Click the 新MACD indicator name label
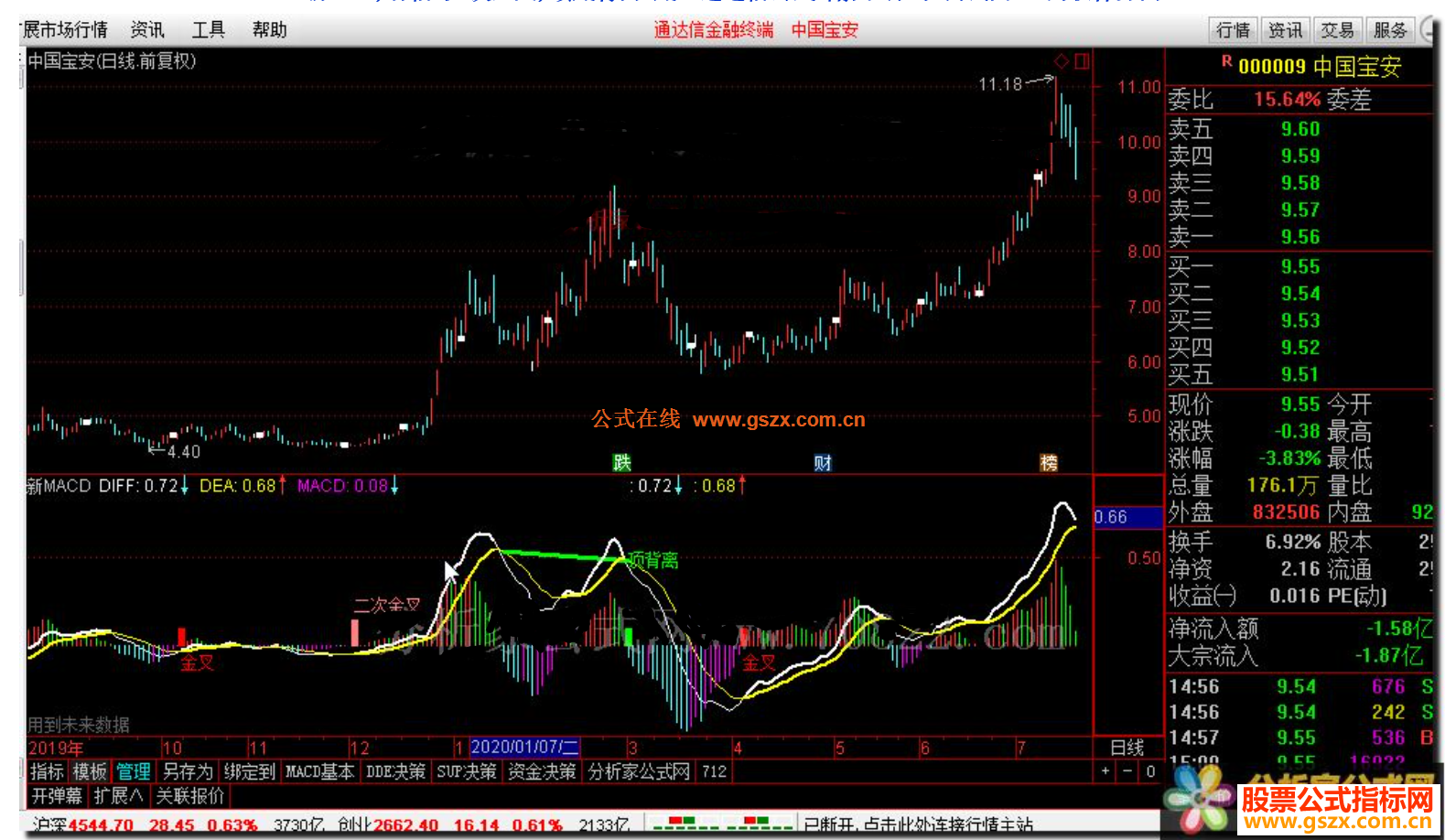Screen dimensions: 1445x840 tap(59, 486)
